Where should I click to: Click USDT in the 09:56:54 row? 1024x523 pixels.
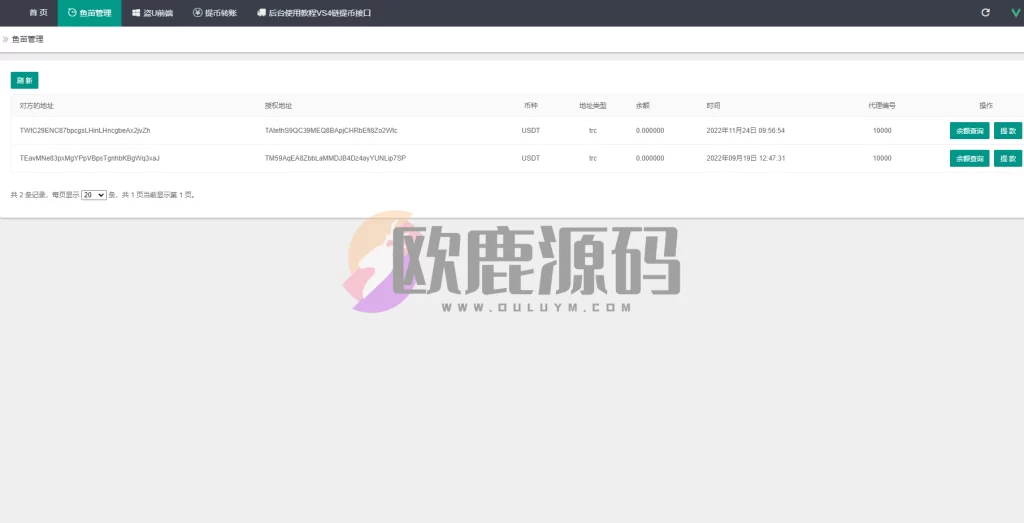pos(531,131)
